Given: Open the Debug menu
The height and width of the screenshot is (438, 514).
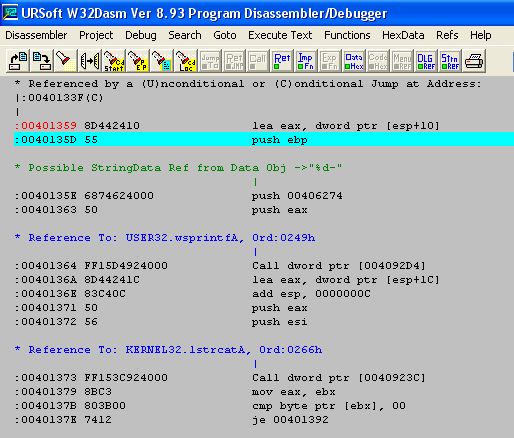Looking at the screenshot, I should tap(141, 35).
